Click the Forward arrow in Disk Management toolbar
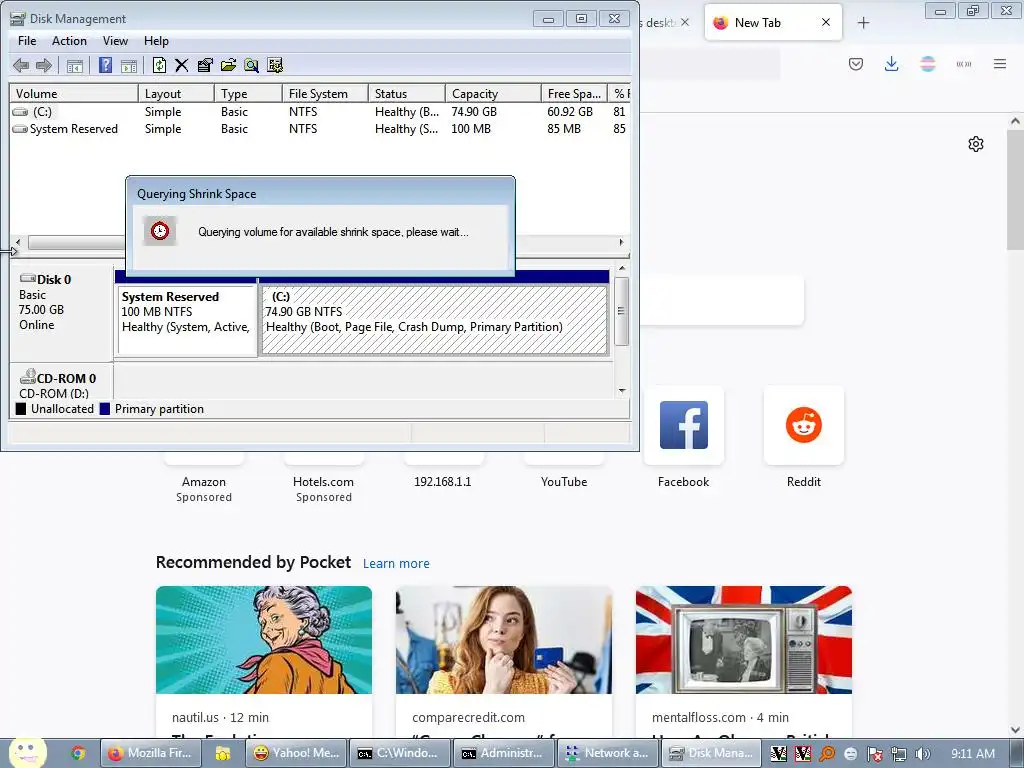Viewport: 1024px width, 768px height. (44, 65)
